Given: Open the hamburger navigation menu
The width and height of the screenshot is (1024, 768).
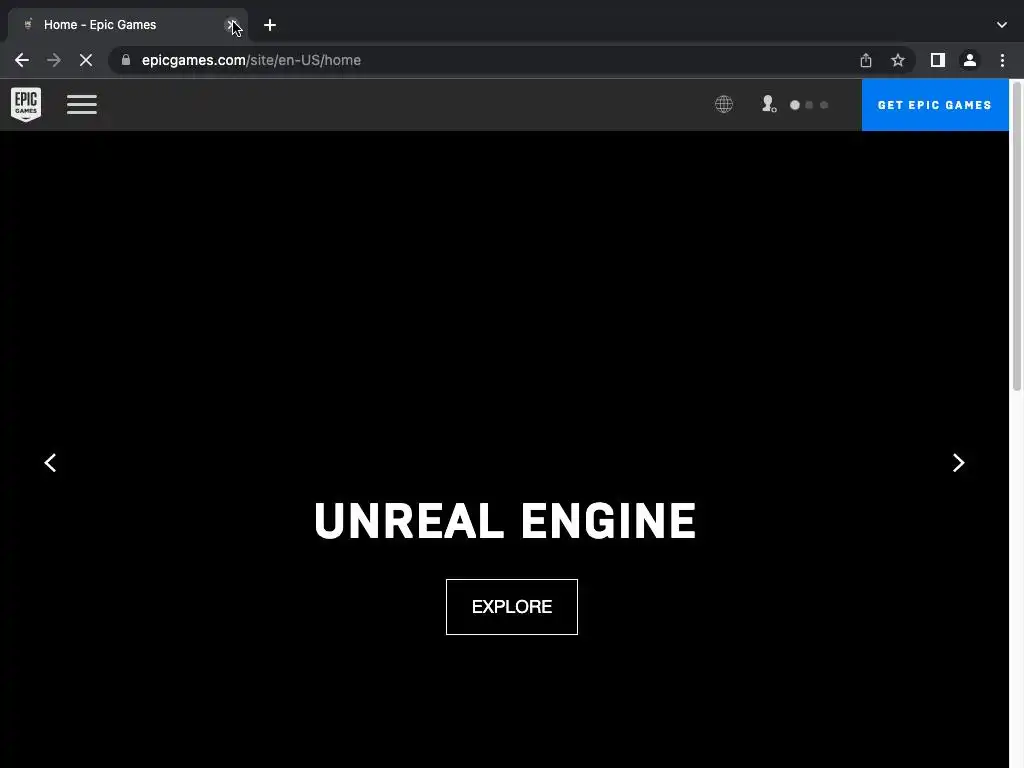Looking at the screenshot, I should point(82,104).
